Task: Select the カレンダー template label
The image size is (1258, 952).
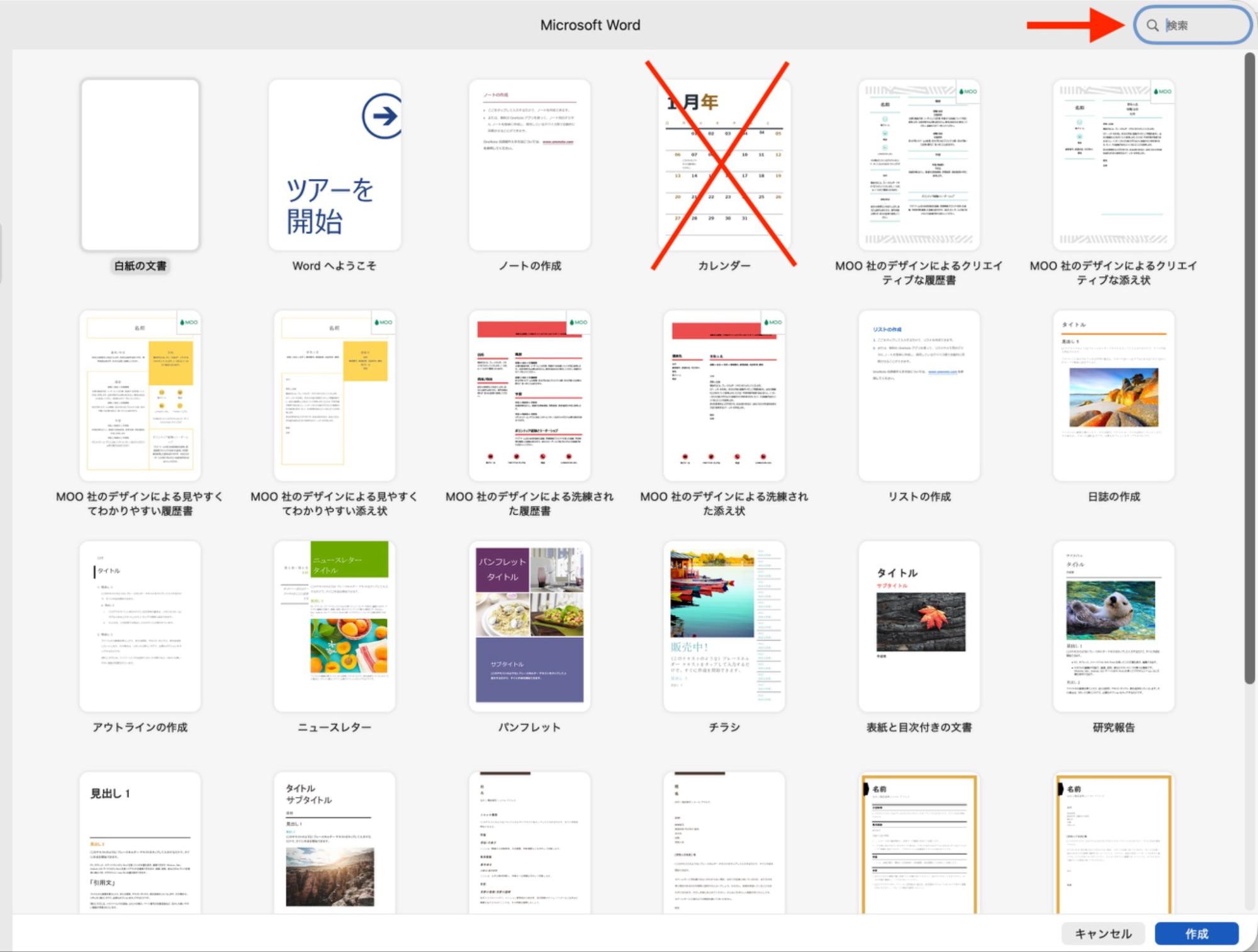Action: (724, 266)
